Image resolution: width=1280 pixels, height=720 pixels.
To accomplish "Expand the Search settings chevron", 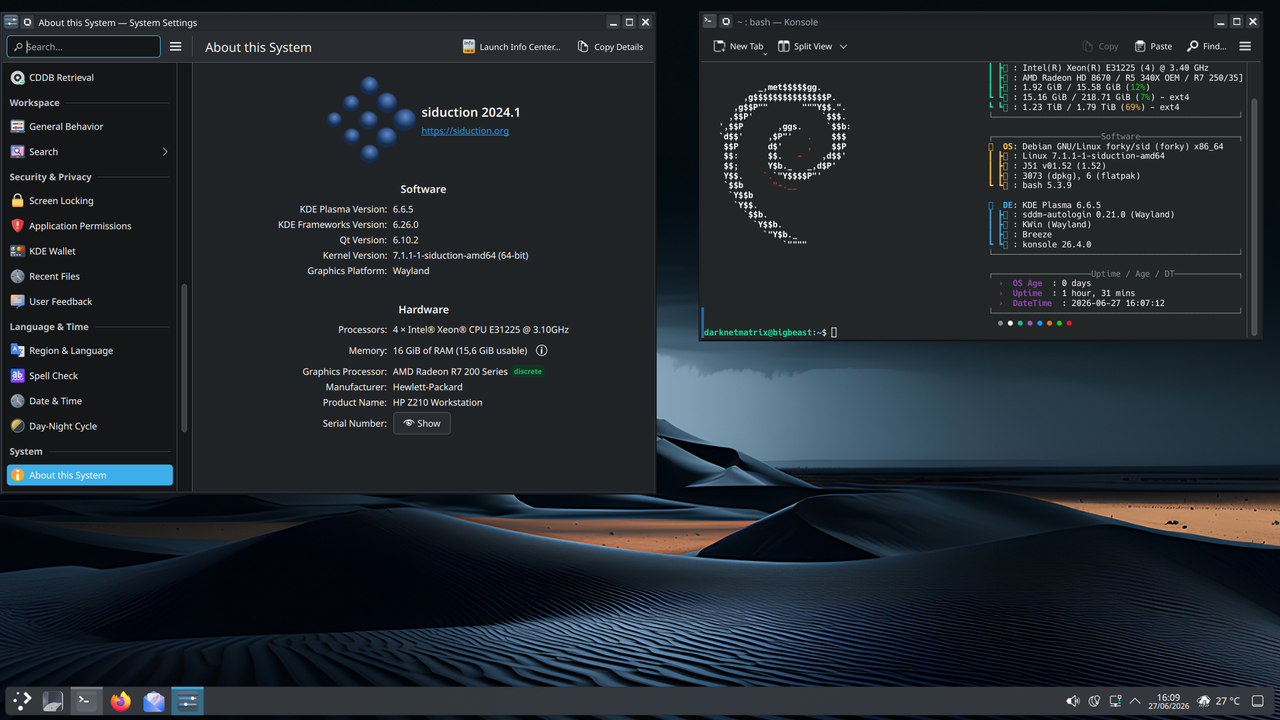I will pyautogui.click(x=164, y=152).
